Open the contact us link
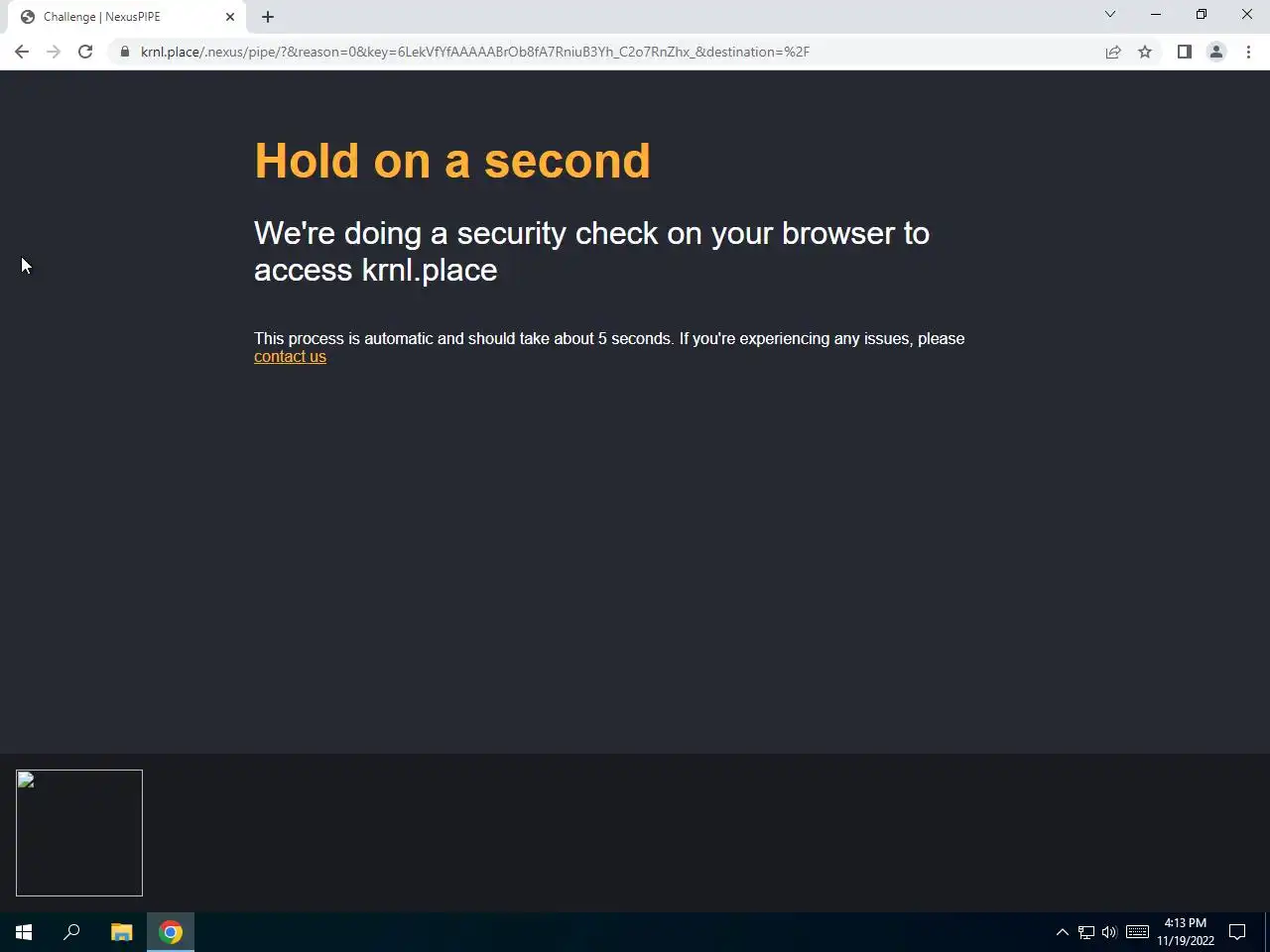The height and width of the screenshot is (952, 1270). click(290, 357)
